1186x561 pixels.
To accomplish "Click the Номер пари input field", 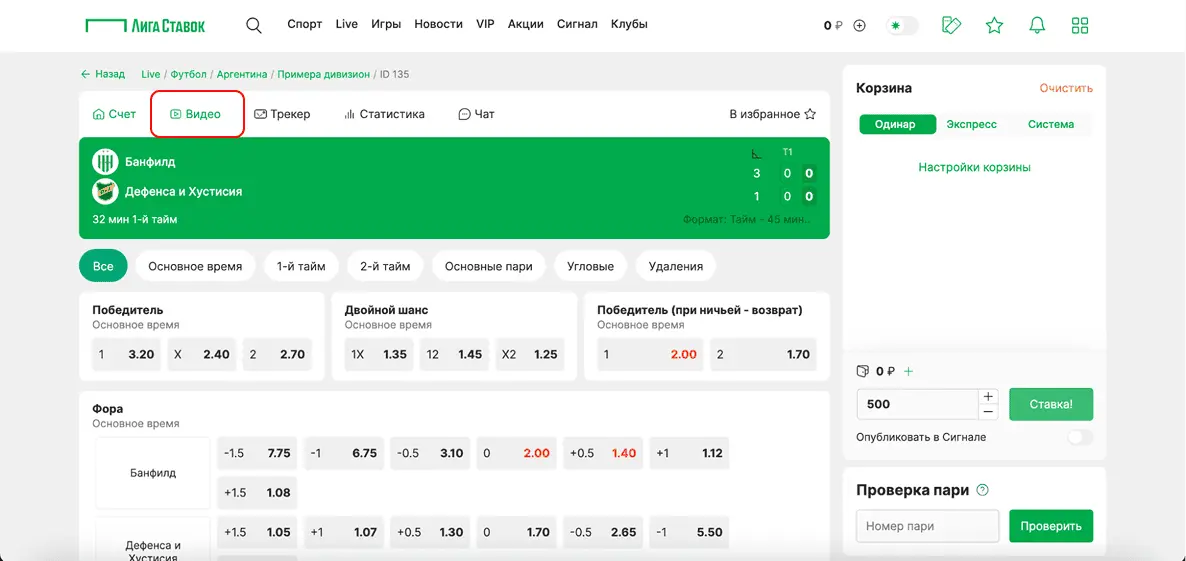I will coord(927,526).
